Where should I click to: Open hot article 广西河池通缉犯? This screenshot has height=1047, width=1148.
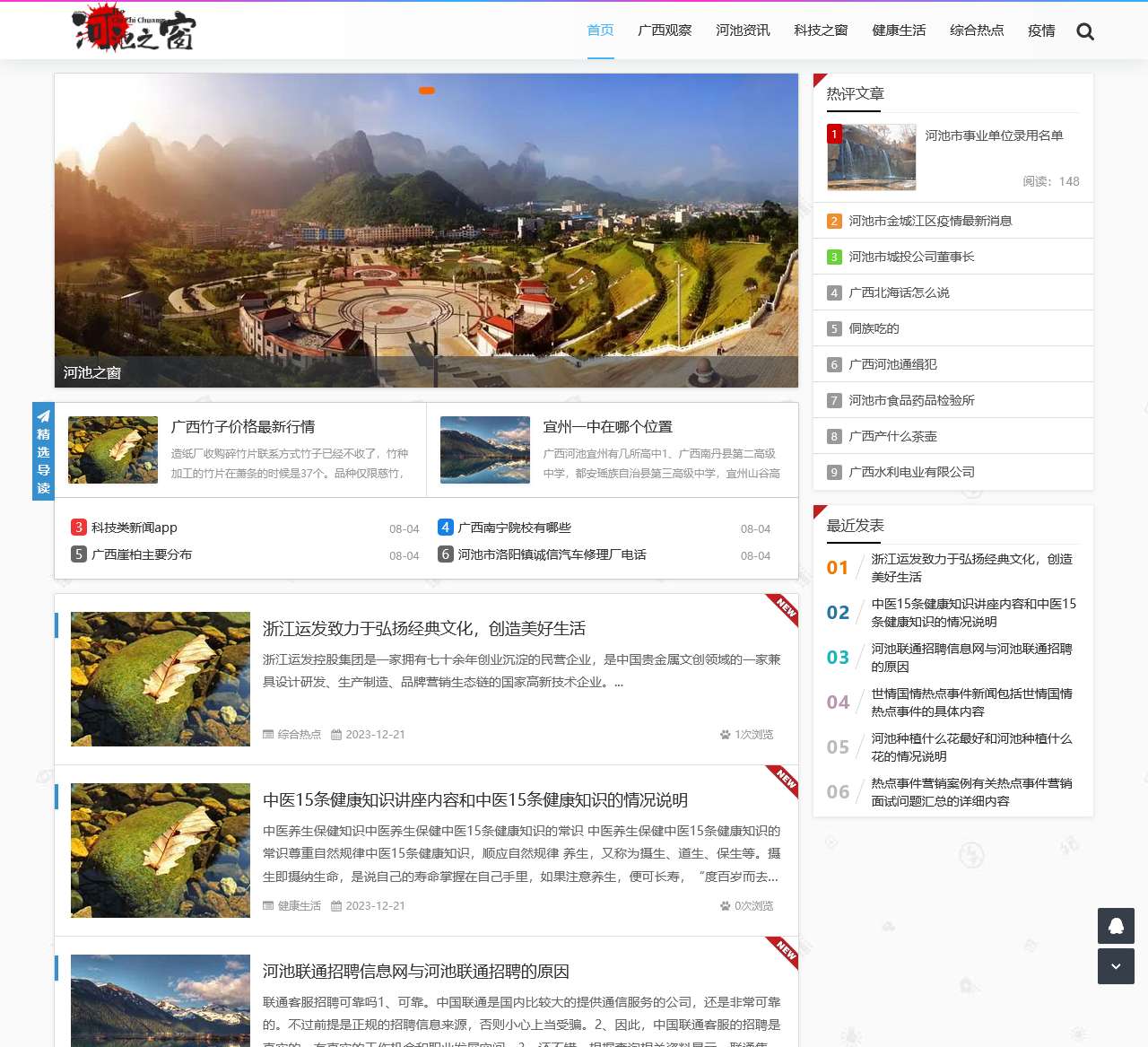click(x=893, y=364)
